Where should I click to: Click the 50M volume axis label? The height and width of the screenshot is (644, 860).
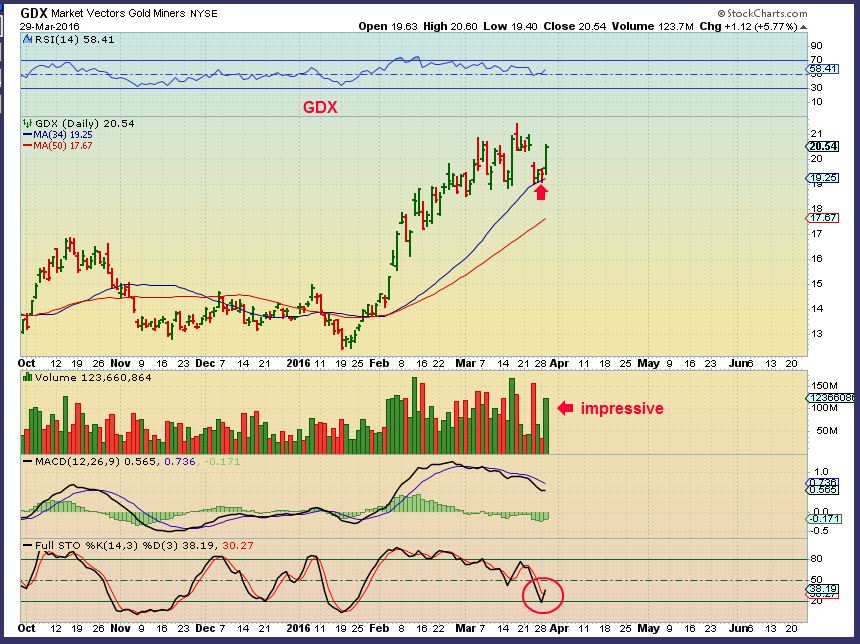[x=827, y=431]
